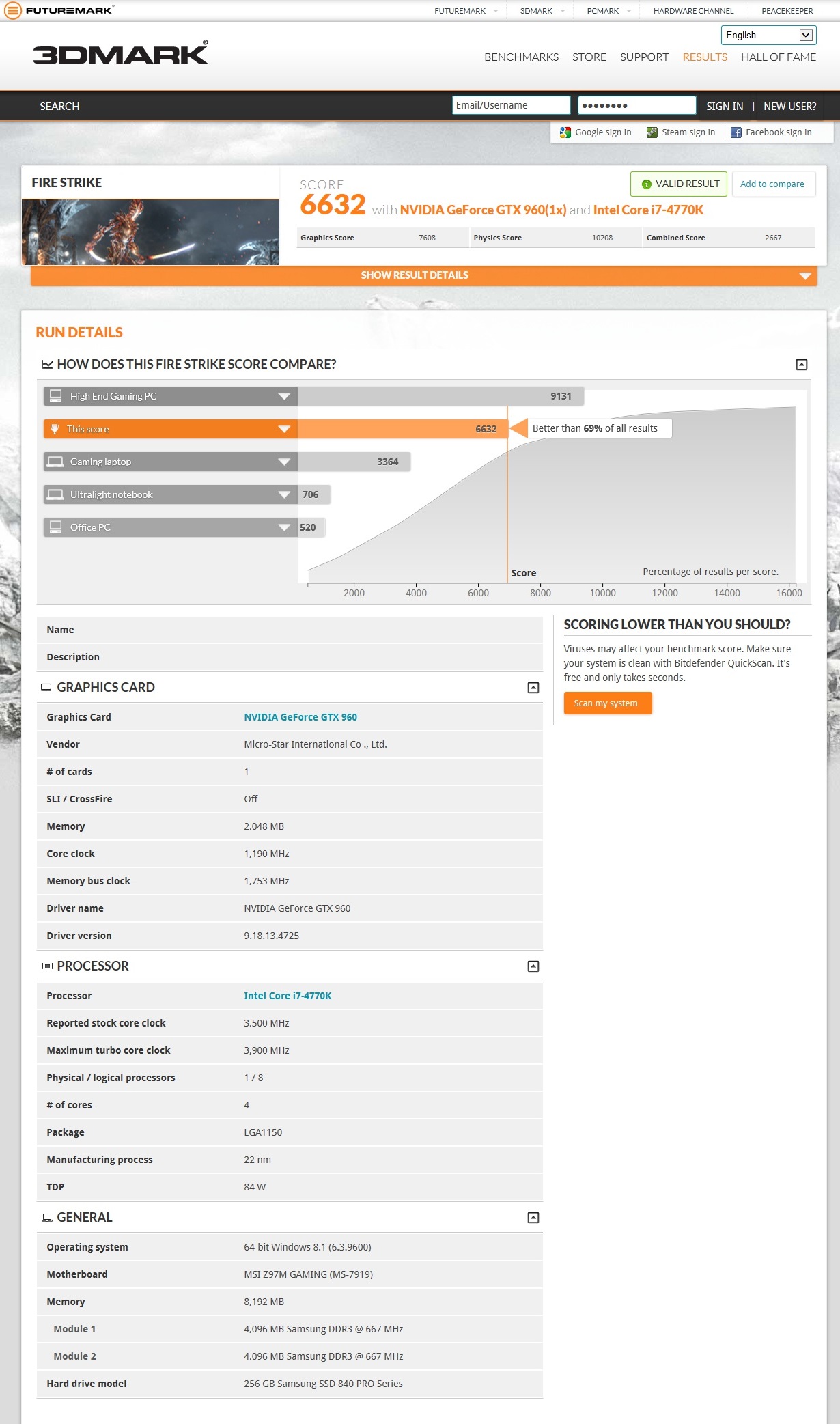Click the 3DMark logo
This screenshot has height=1424, width=840.
point(120,54)
